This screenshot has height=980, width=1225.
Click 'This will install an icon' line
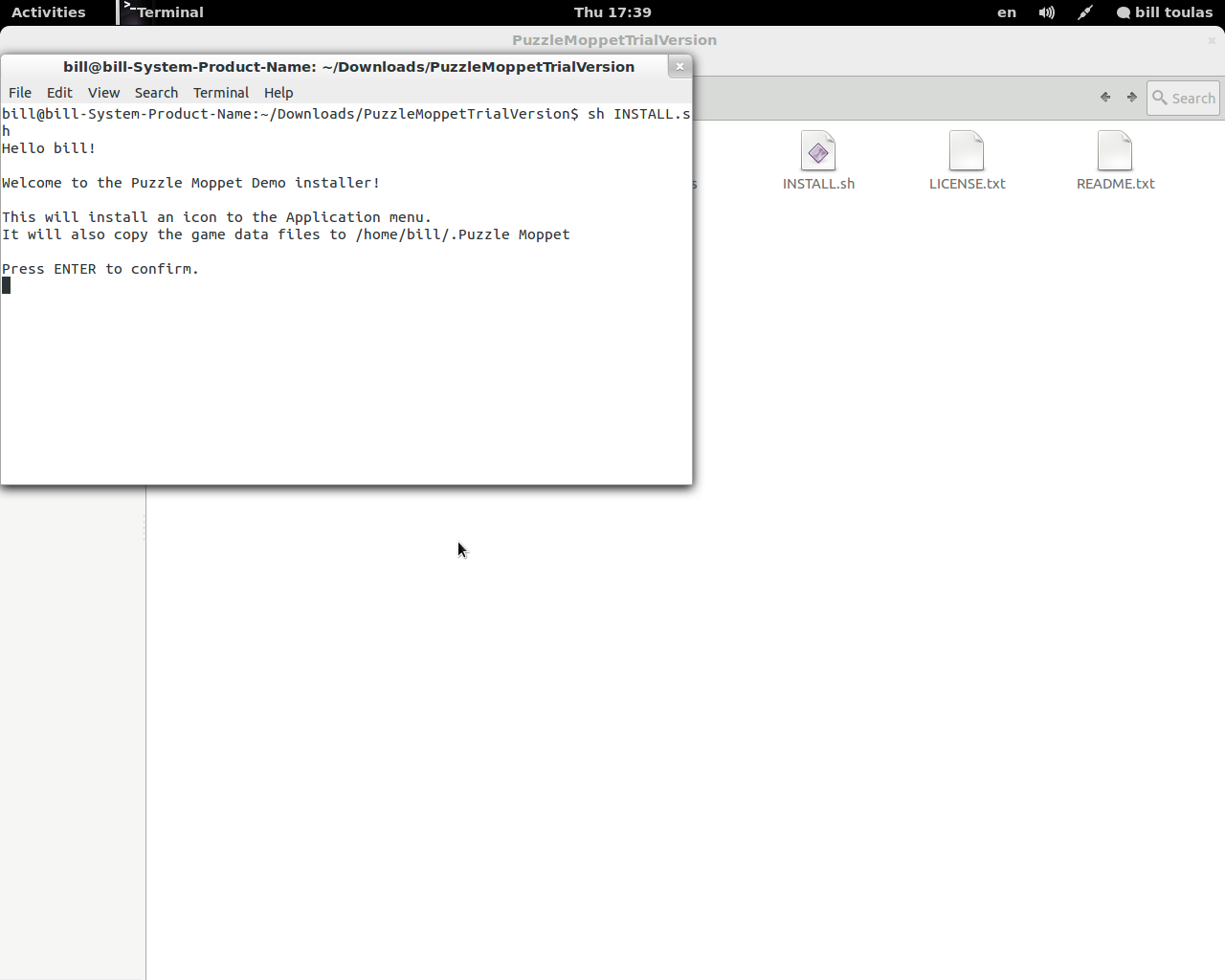tap(216, 217)
